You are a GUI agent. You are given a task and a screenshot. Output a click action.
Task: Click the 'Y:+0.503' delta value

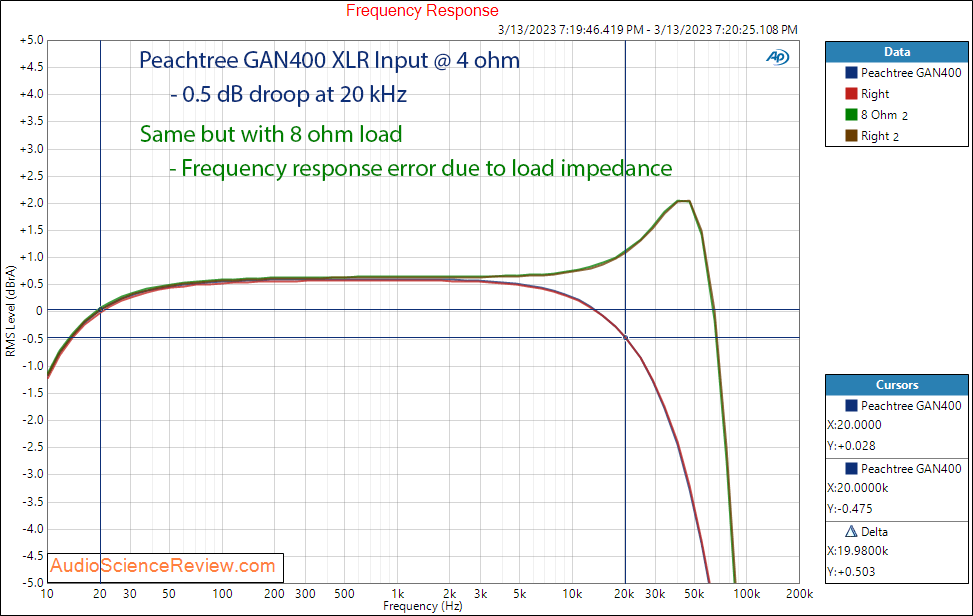pos(851,572)
